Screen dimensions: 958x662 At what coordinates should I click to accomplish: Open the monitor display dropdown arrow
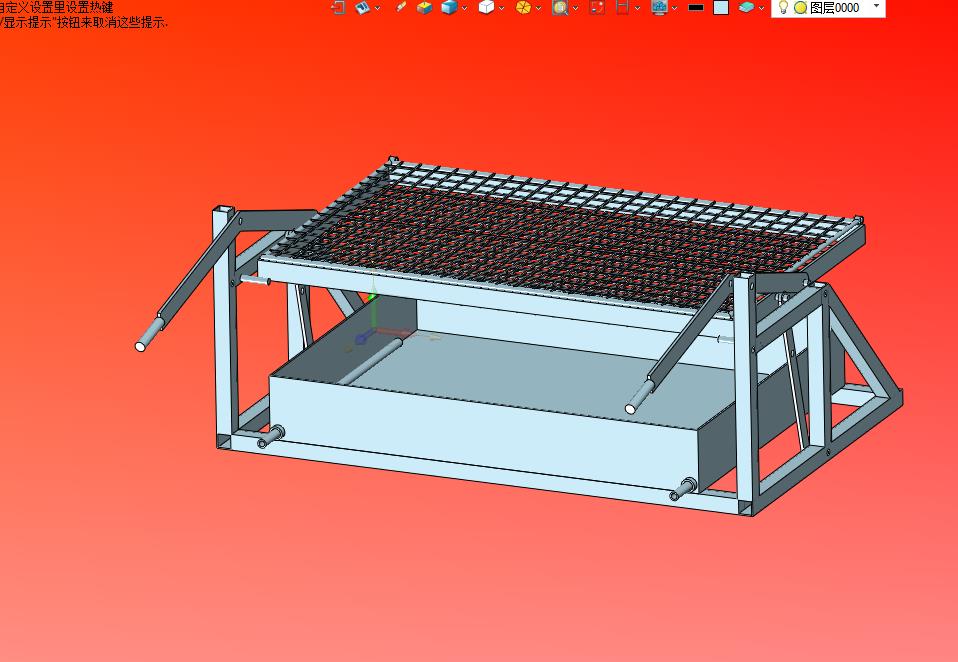point(675,8)
